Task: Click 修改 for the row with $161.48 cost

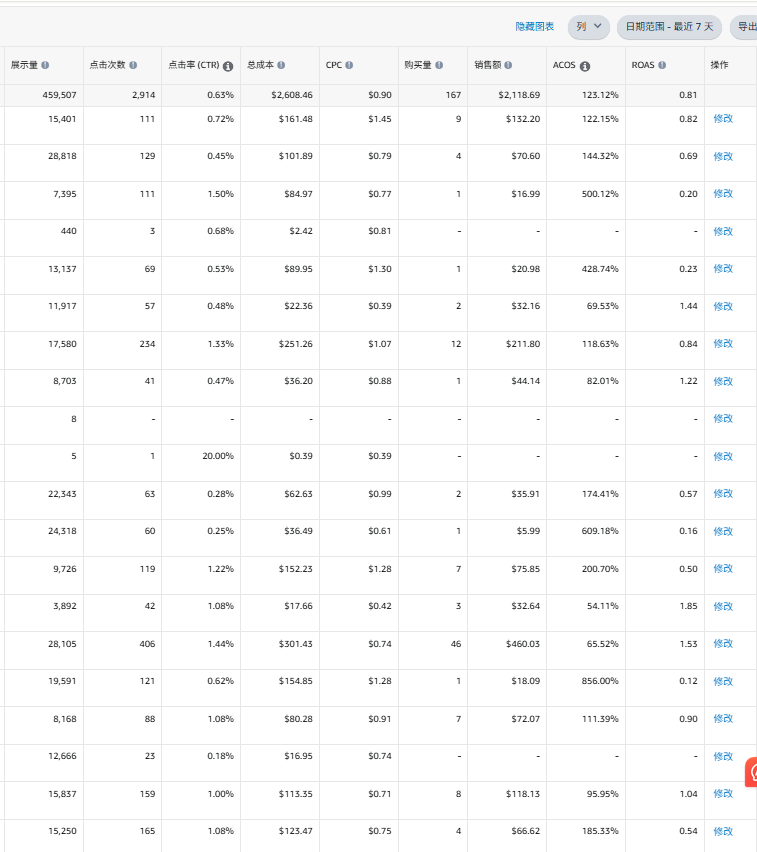Action: tap(722, 119)
